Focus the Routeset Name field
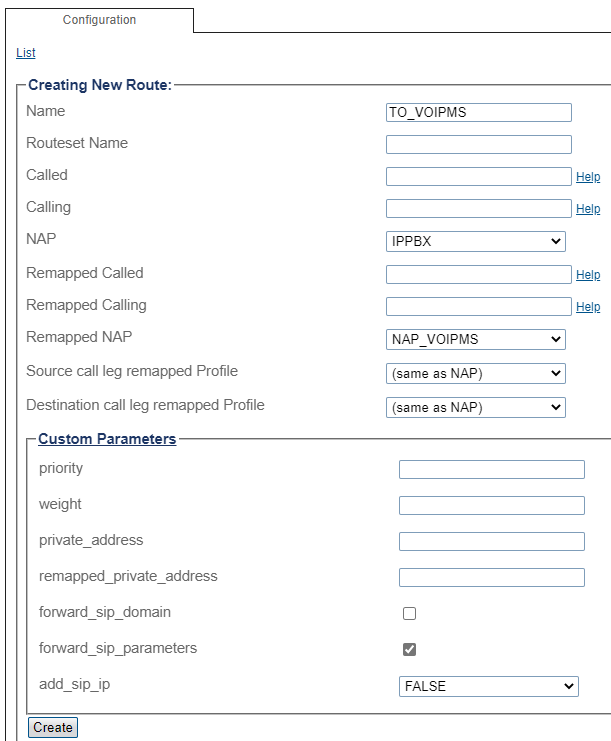Screen dimensions: 611x741 pyautogui.click(x=478, y=144)
